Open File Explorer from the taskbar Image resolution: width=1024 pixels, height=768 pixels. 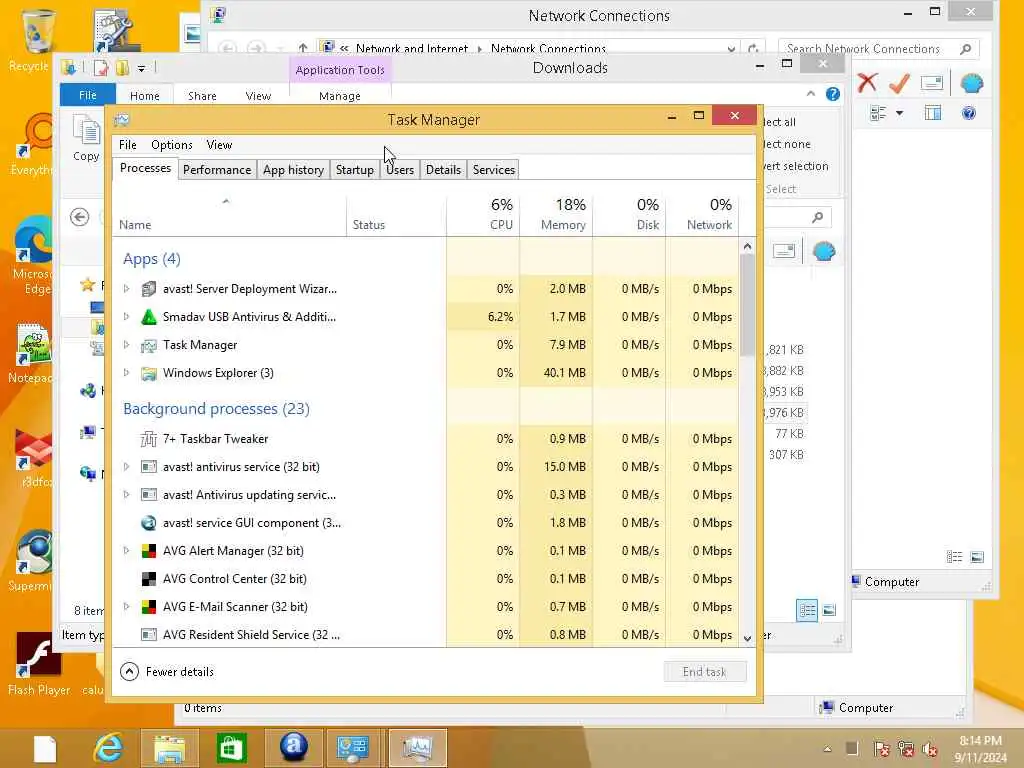(170, 748)
